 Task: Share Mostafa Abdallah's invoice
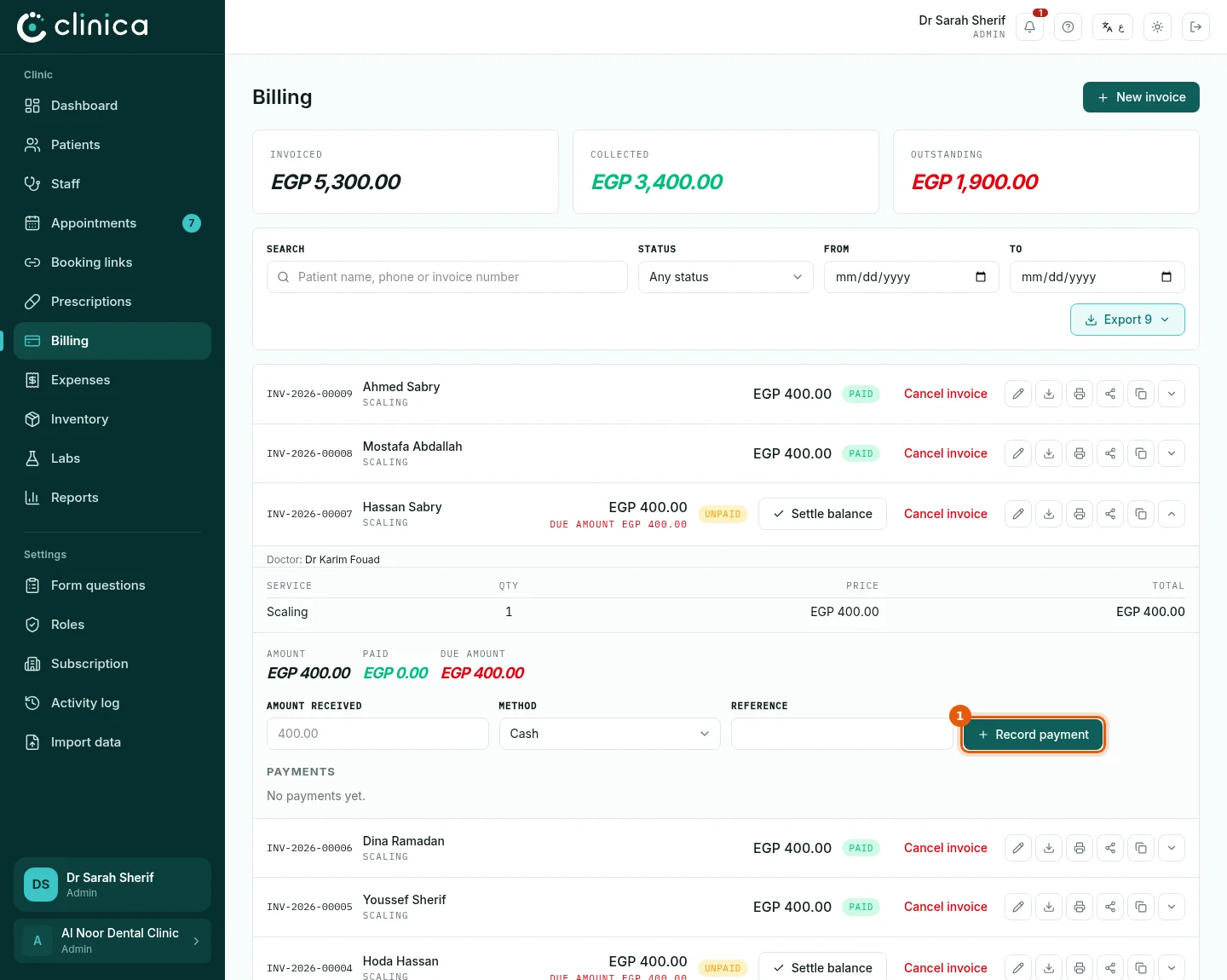pos(1110,453)
